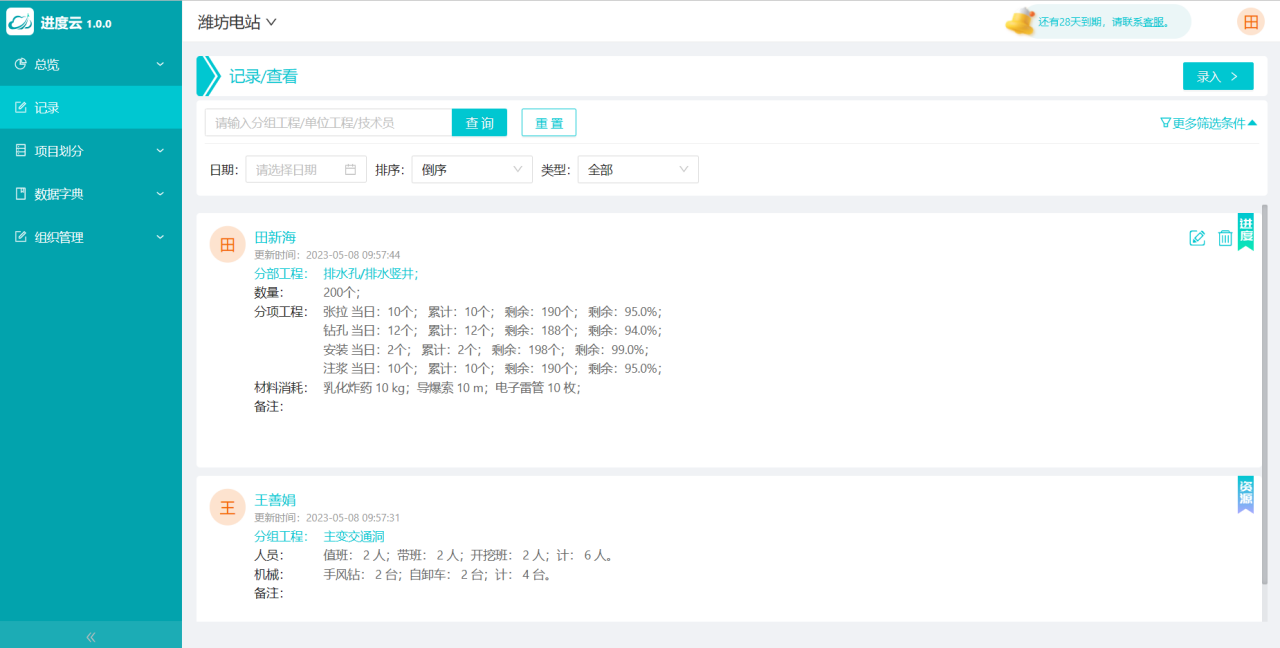Click the 查询 search button

pyautogui.click(x=479, y=123)
